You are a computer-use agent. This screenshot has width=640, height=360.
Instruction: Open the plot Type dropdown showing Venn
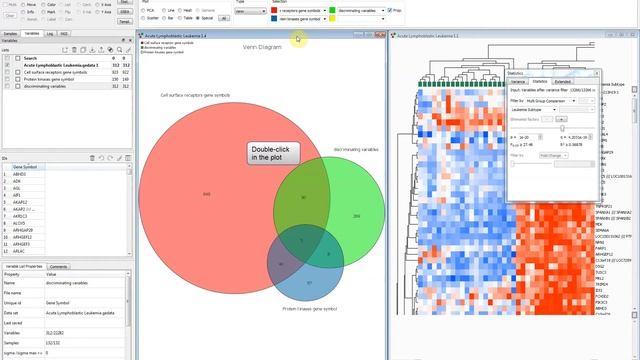(250, 11)
